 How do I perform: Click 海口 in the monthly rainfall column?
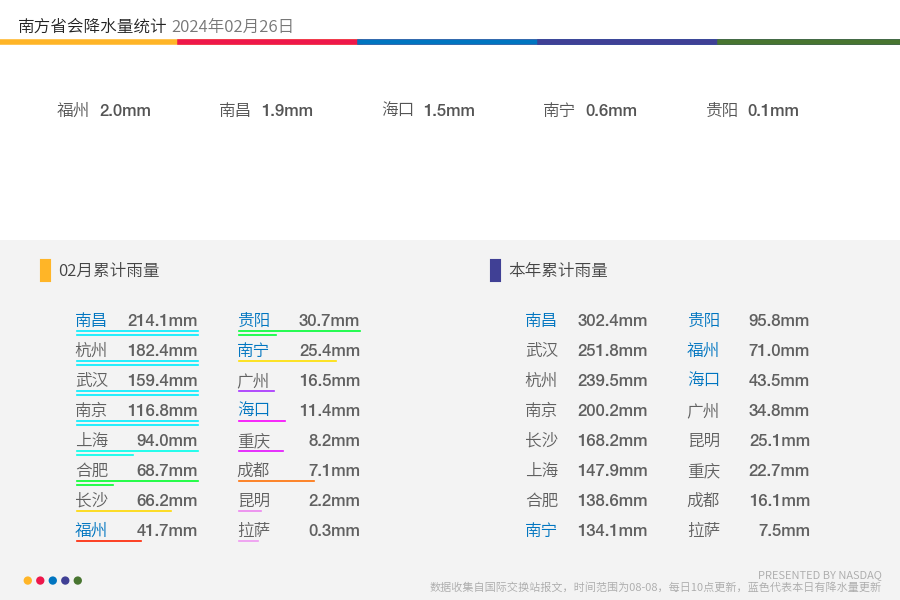click(254, 410)
